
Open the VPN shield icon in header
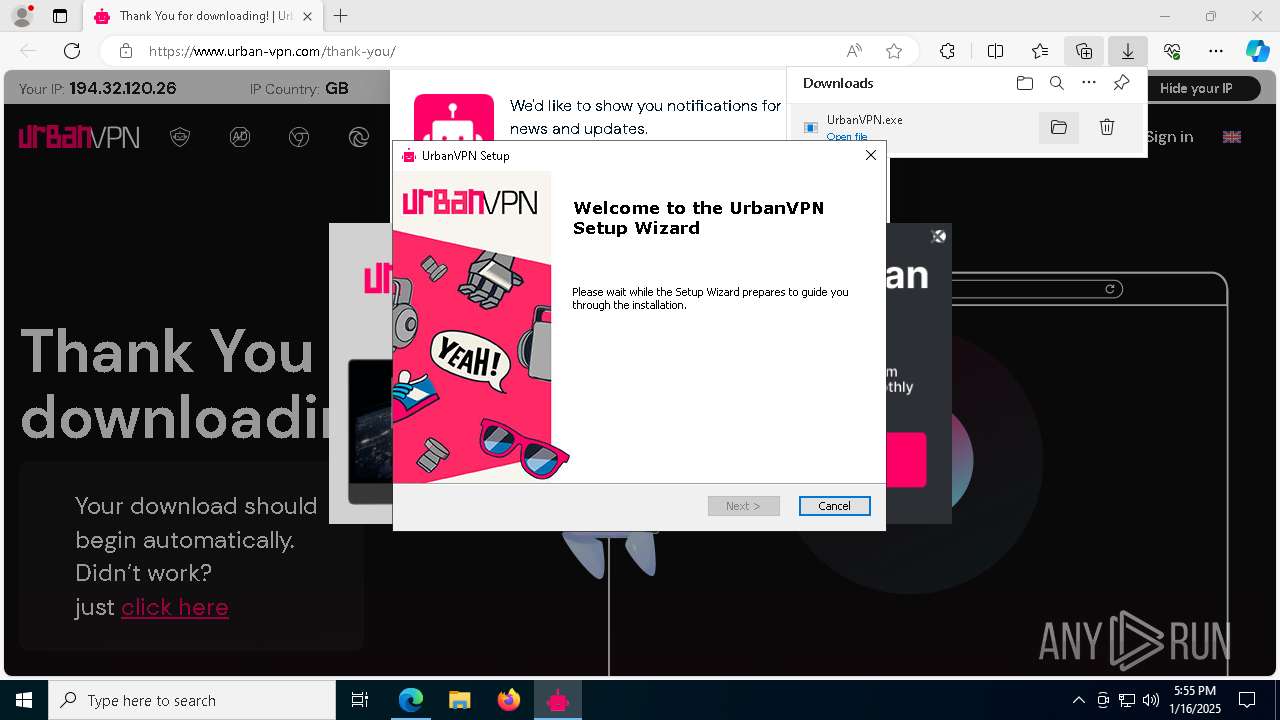click(x=180, y=137)
